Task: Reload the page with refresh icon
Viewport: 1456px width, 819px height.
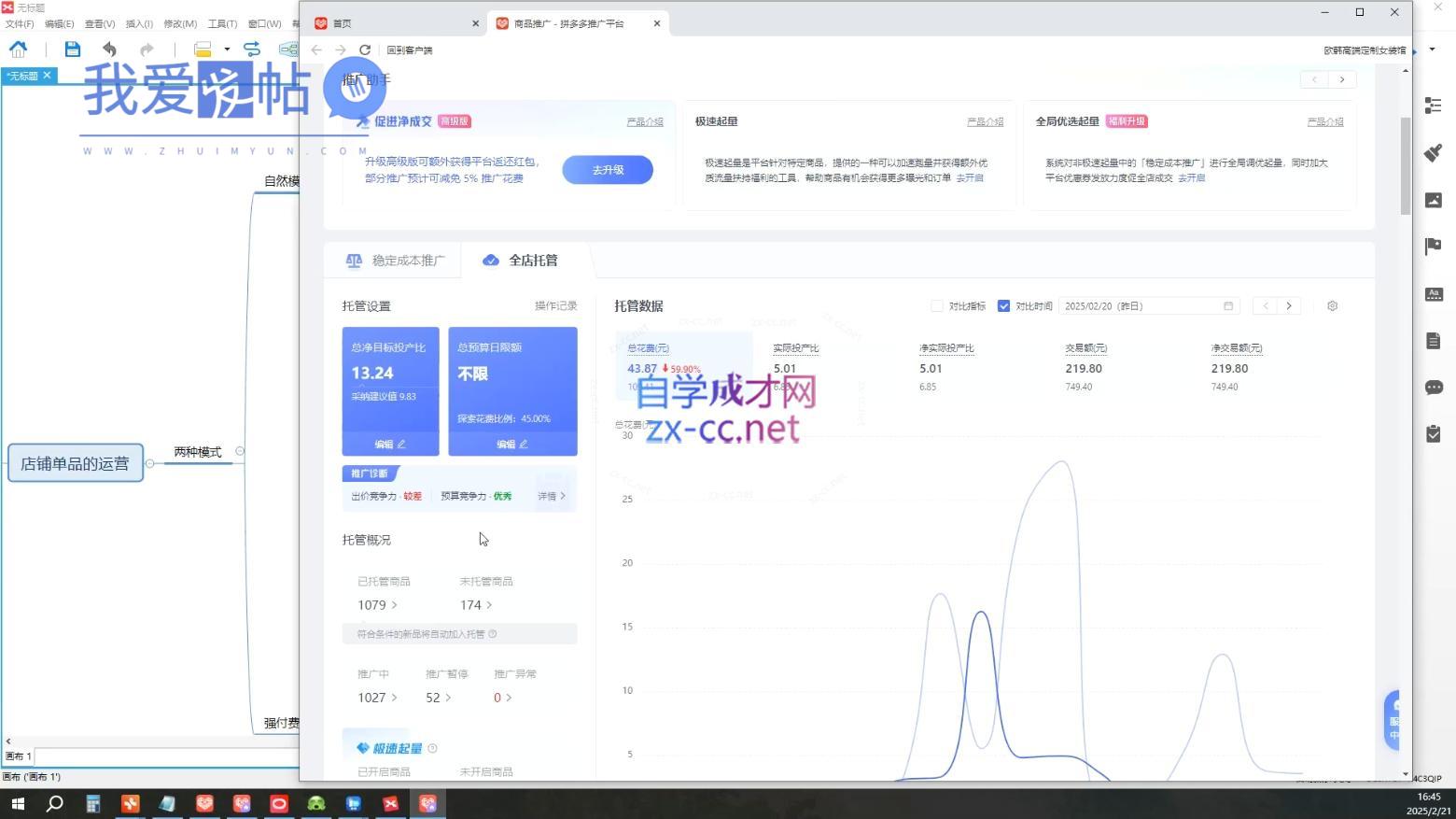Action: [365, 49]
